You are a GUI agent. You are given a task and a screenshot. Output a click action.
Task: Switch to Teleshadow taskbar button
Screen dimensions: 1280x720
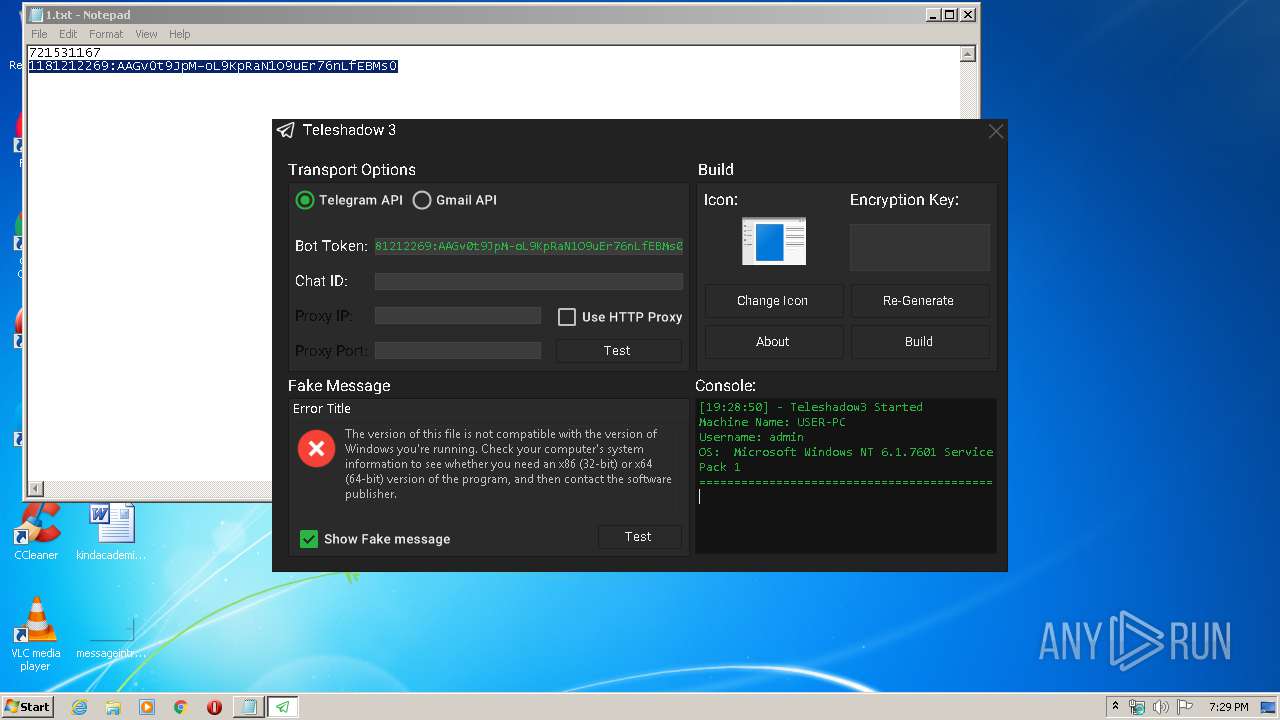click(283, 707)
